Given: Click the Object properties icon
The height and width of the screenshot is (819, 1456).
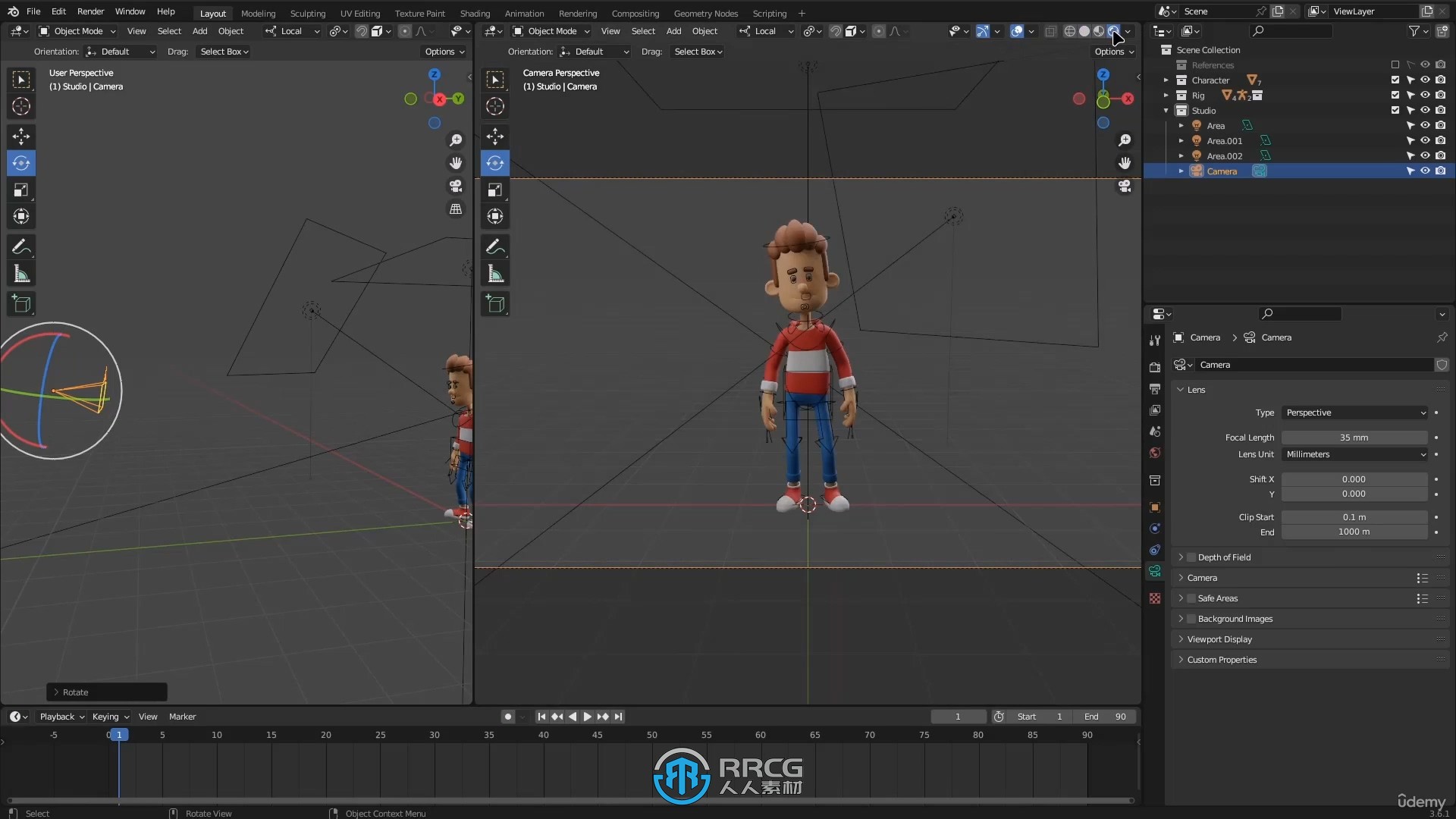Looking at the screenshot, I should 1155,503.
